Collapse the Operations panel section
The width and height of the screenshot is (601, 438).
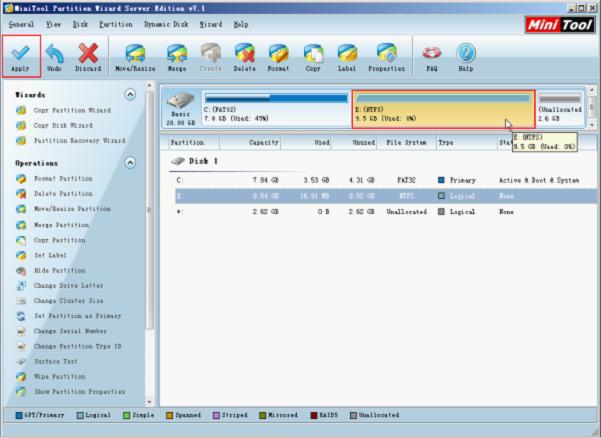(x=130, y=163)
